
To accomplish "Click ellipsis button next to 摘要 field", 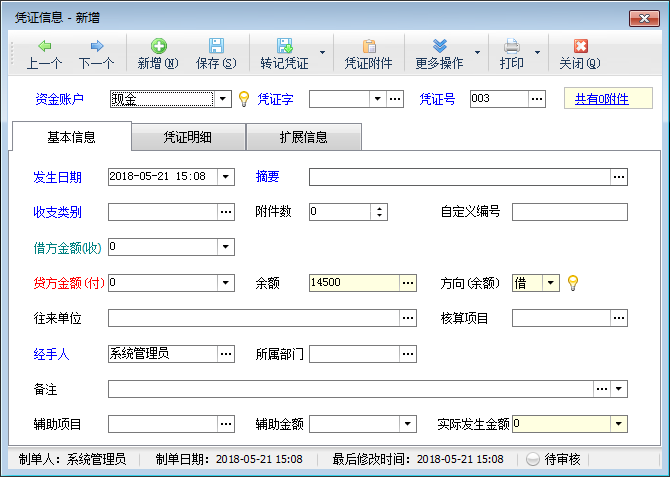I will [x=619, y=177].
